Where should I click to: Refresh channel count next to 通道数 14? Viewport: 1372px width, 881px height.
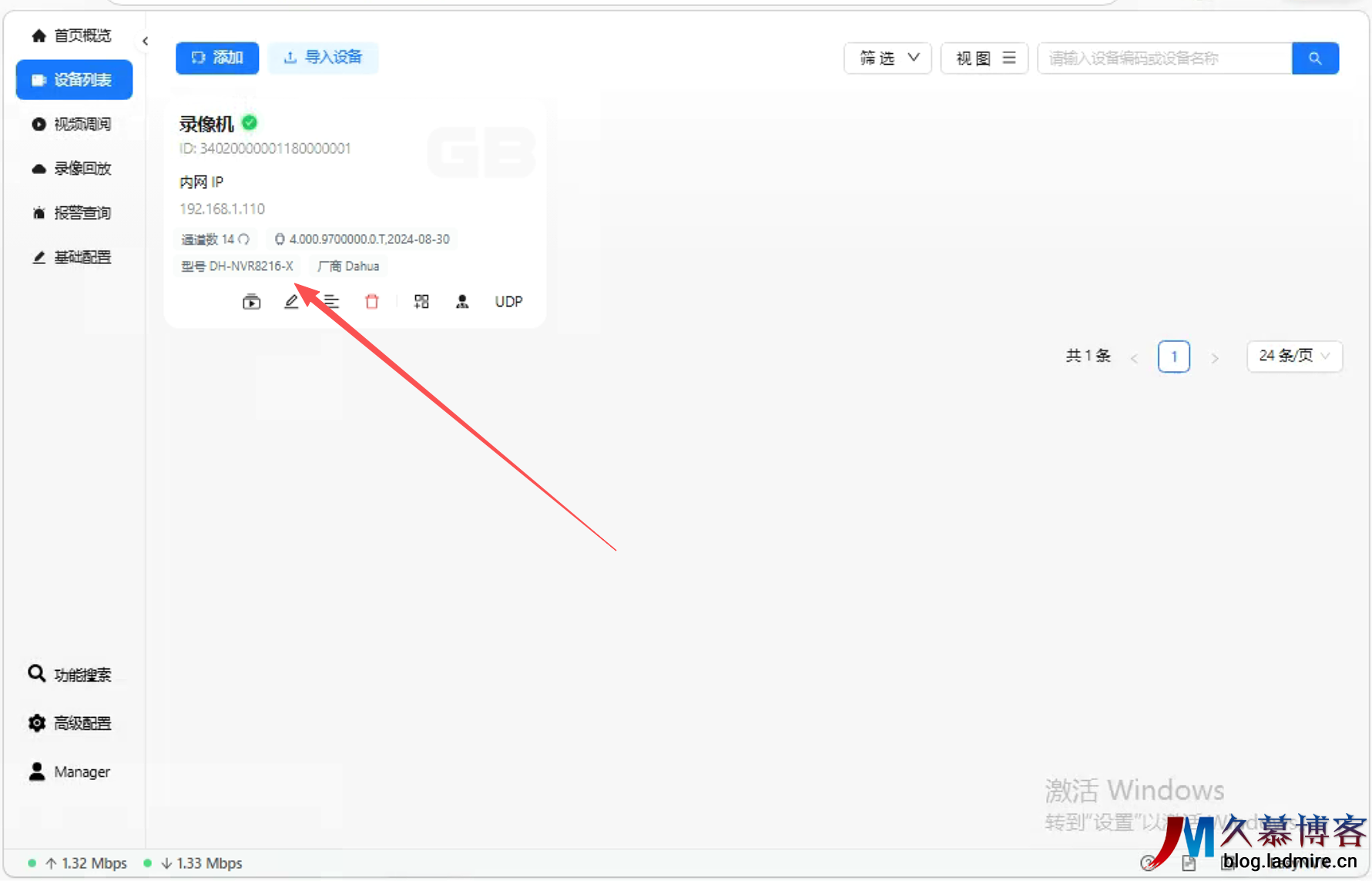click(x=244, y=240)
